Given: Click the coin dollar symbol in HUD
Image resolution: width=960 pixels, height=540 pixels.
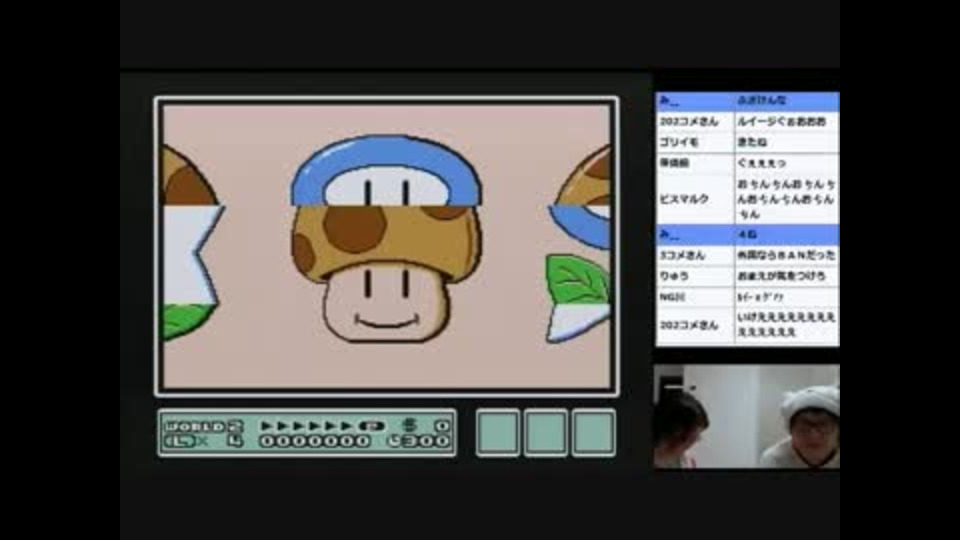Looking at the screenshot, I should (408, 425).
